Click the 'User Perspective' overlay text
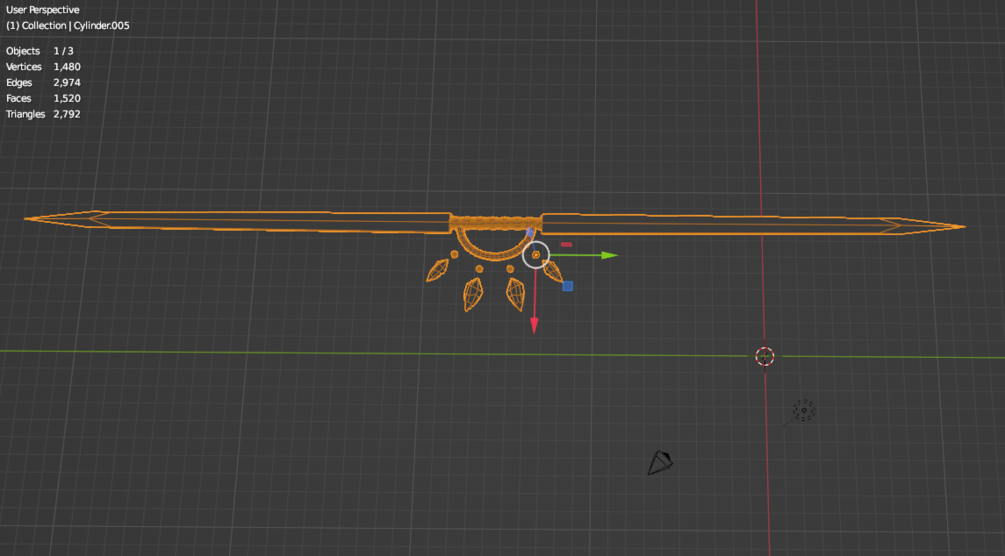This screenshot has width=1005, height=556. 42,10
